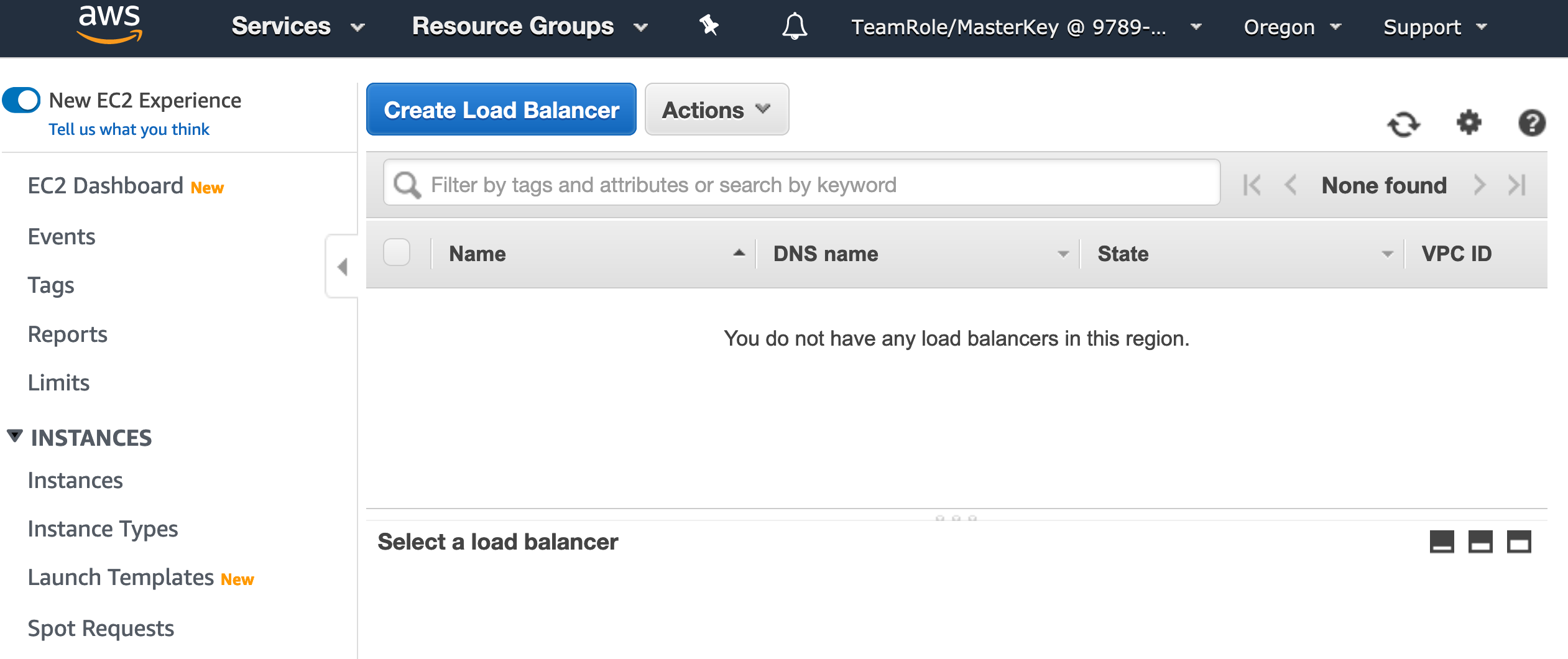Open the State column sort arrow
The width and height of the screenshot is (1568, 659).
(x=1387, y=254)
